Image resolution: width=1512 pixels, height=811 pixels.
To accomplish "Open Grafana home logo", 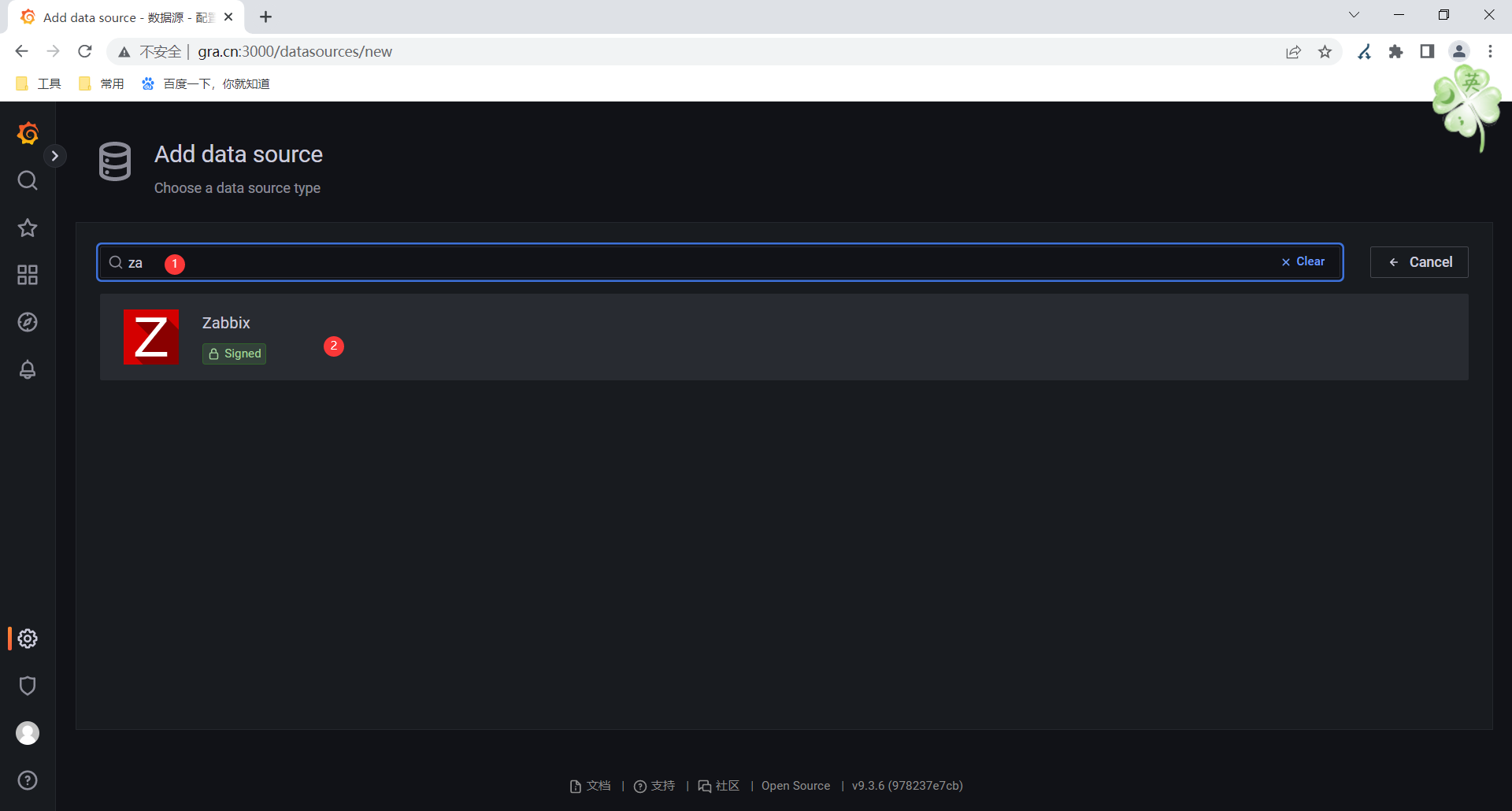I will pyautogui.click(x=28, y=133).
